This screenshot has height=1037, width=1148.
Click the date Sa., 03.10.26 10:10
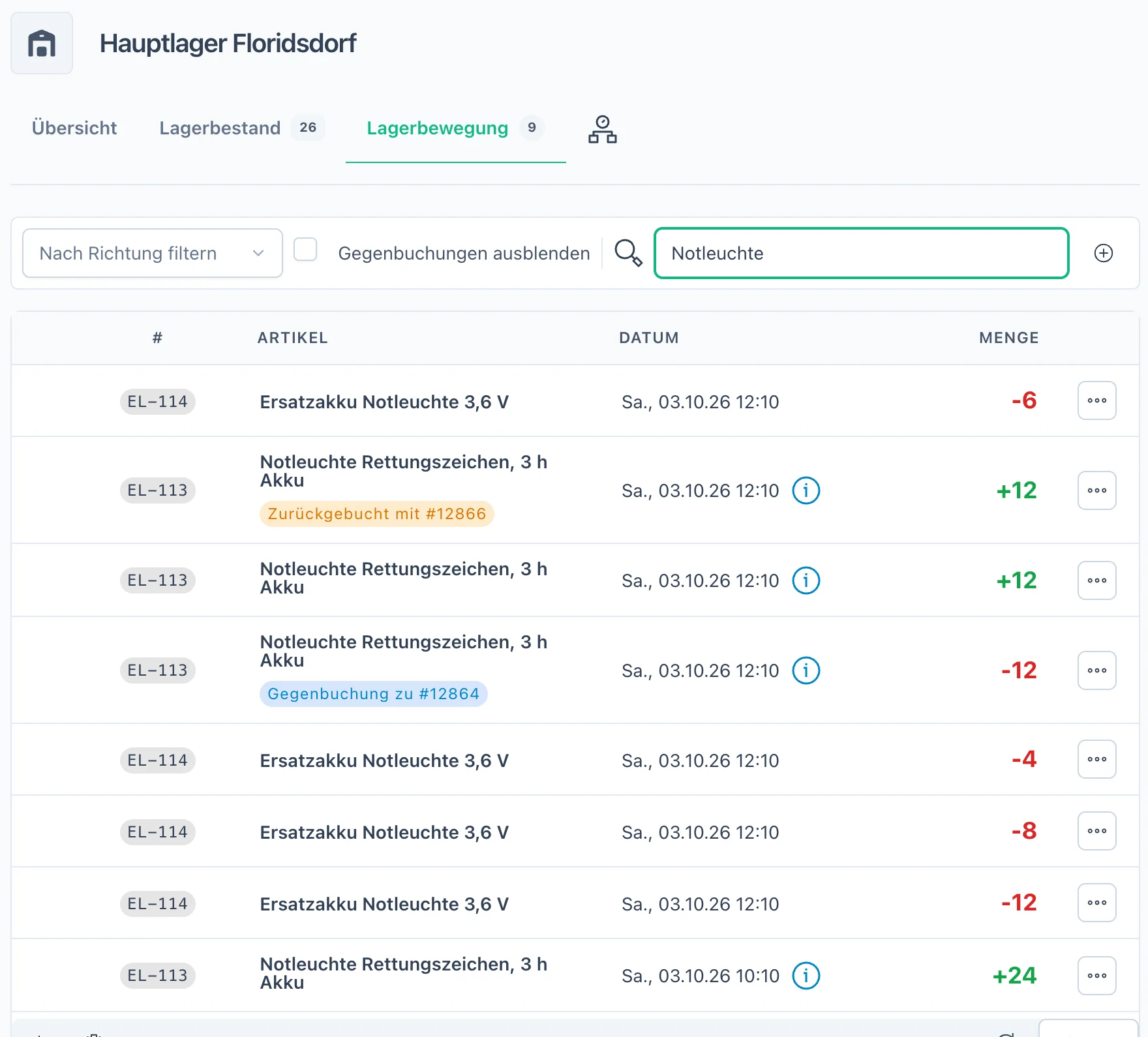pos(701,976)
